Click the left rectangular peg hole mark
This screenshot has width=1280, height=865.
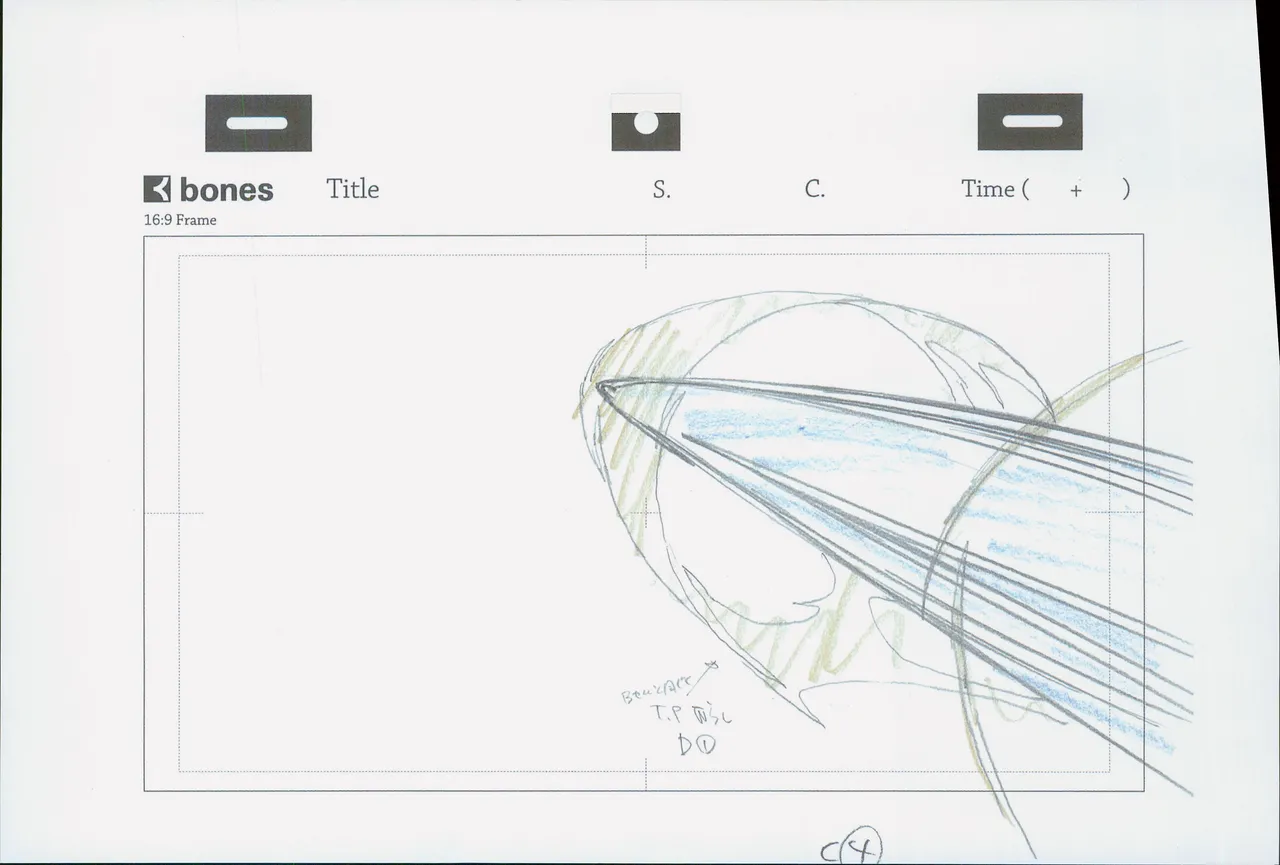(258, 123)
